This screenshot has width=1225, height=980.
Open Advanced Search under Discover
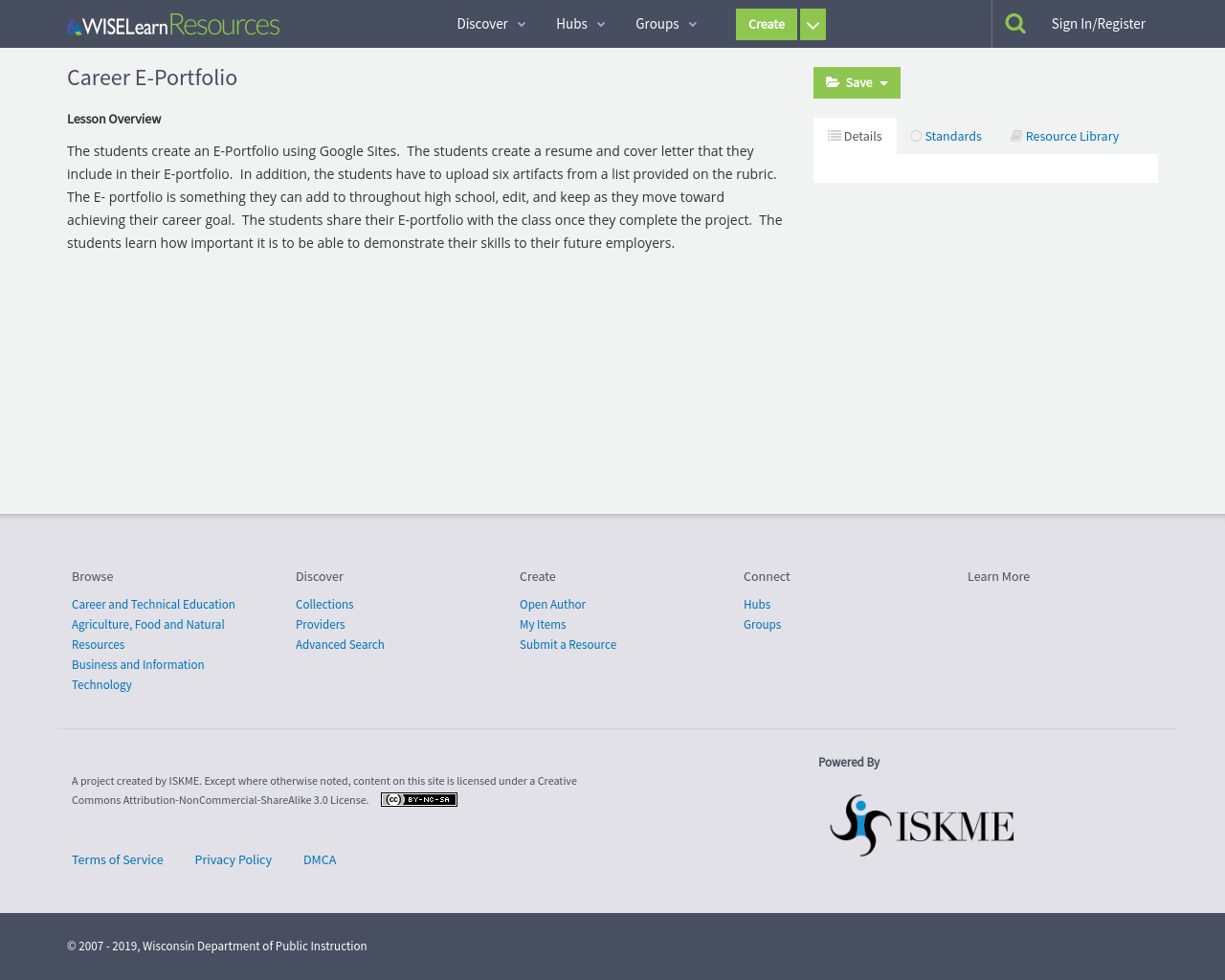coord(340,643)
